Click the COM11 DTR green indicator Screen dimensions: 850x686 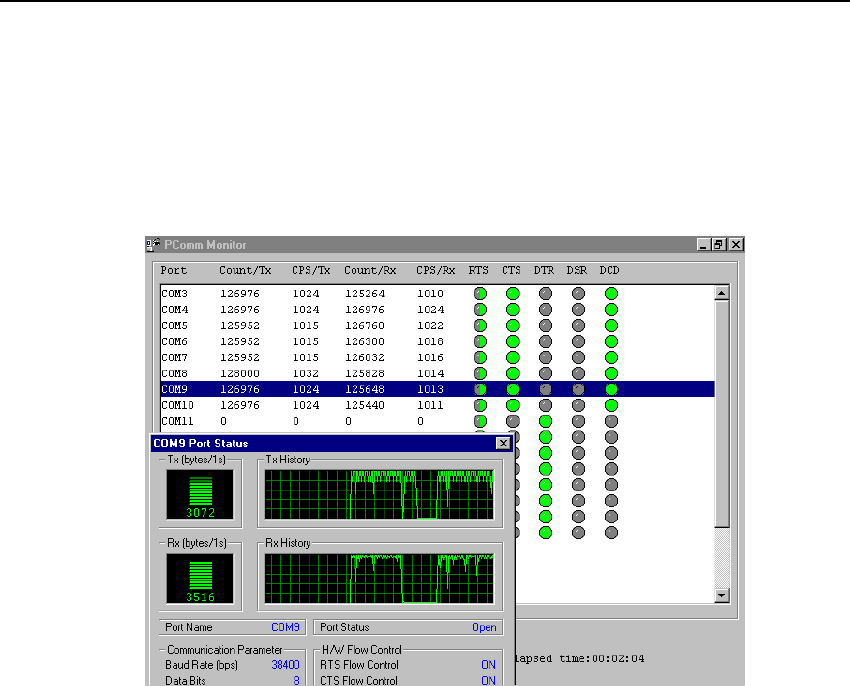(545, 421)
